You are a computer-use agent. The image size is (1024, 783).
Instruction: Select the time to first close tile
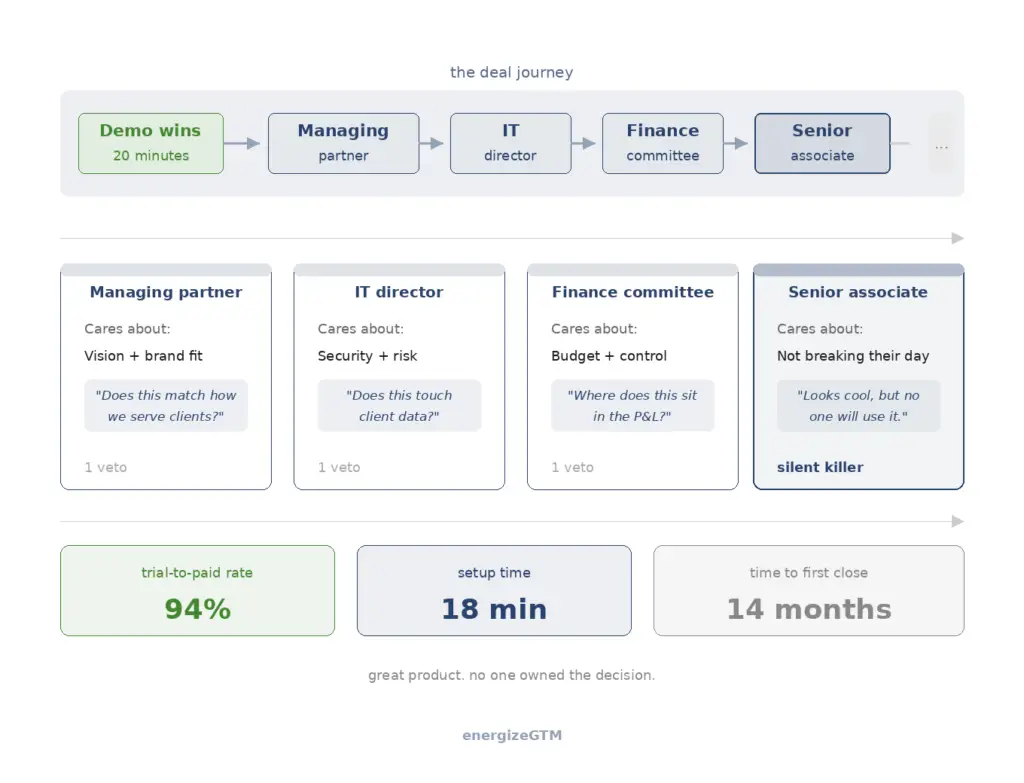tap(808, 591)
